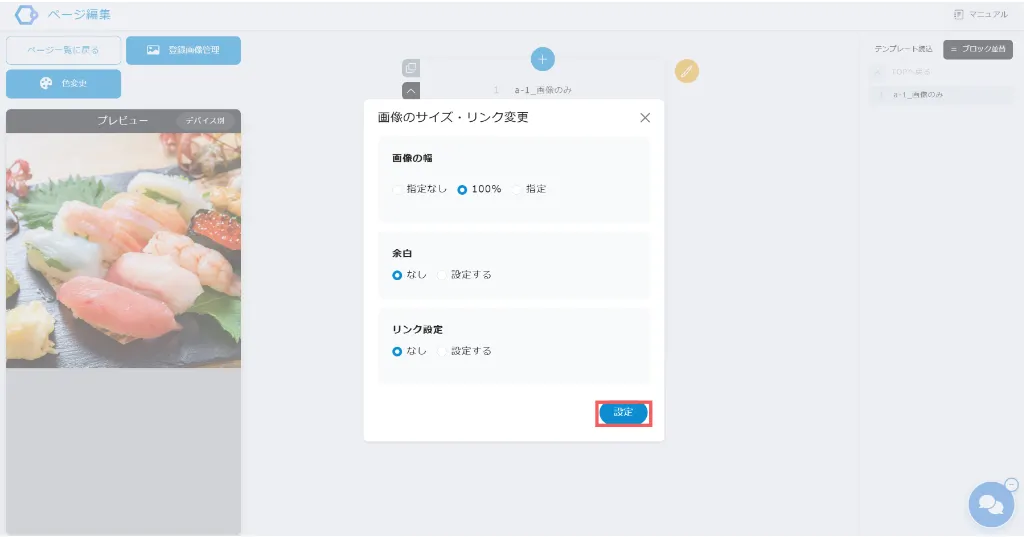Click the yellow pencil edit icon

tap(687, 71)
